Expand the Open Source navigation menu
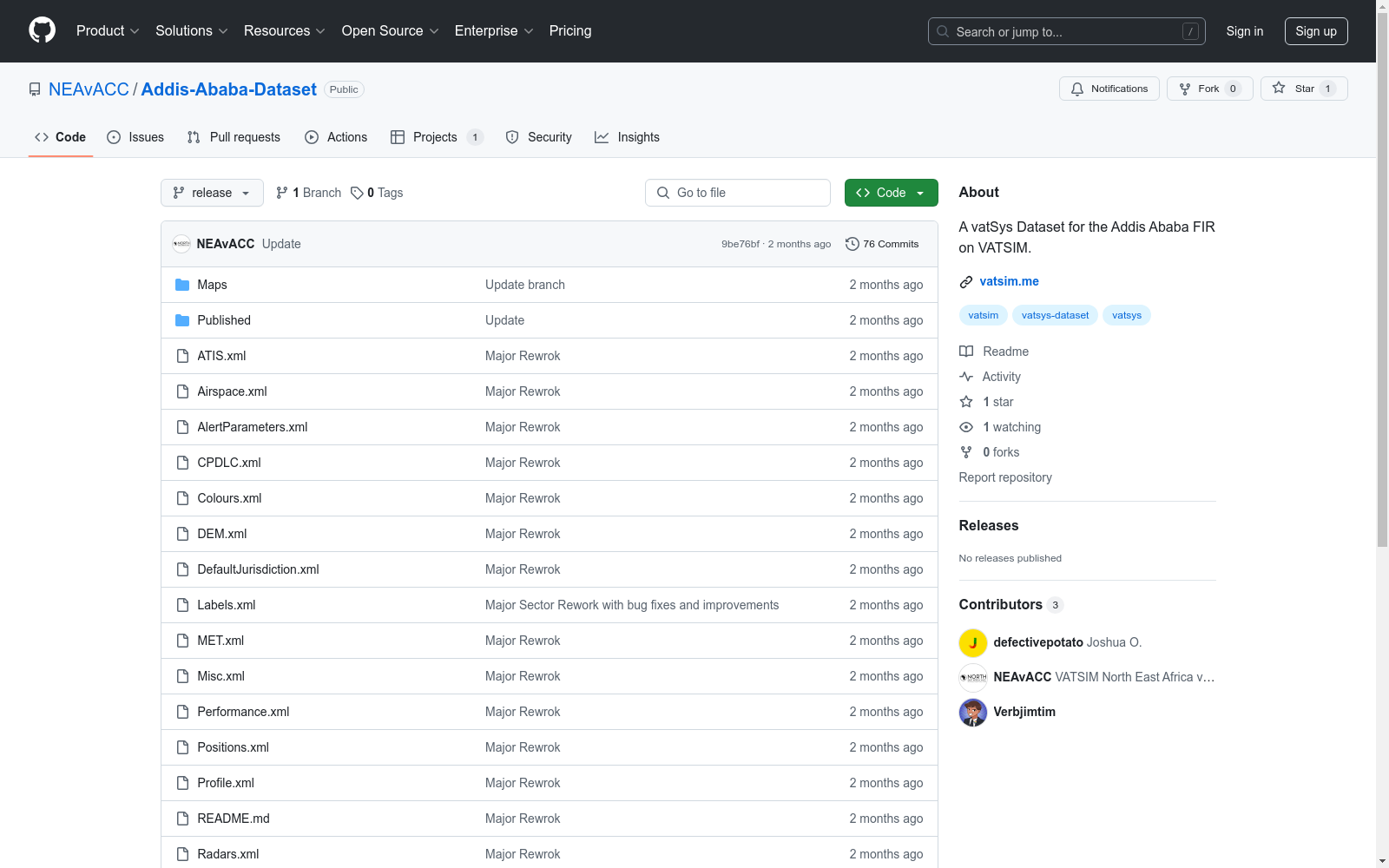The height and width of the screenshot is (868, 1389). pos(391,30)
